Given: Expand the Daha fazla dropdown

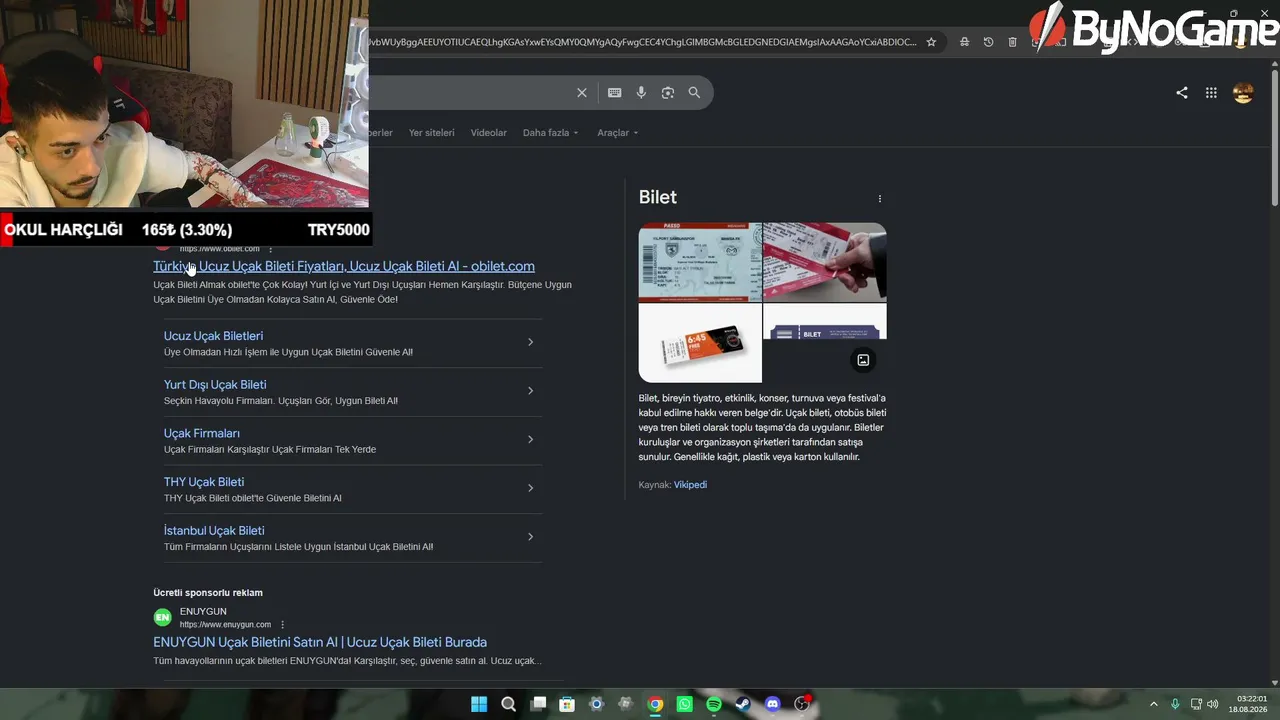Looking at the screenshot, I should coord(550,133).
